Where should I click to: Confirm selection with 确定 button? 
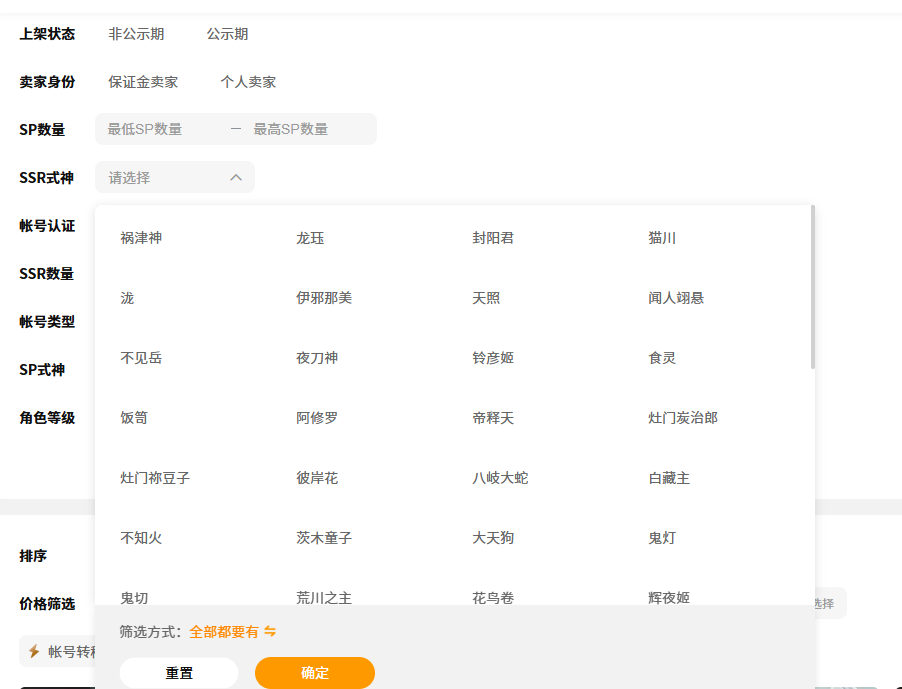coord(315,673)
